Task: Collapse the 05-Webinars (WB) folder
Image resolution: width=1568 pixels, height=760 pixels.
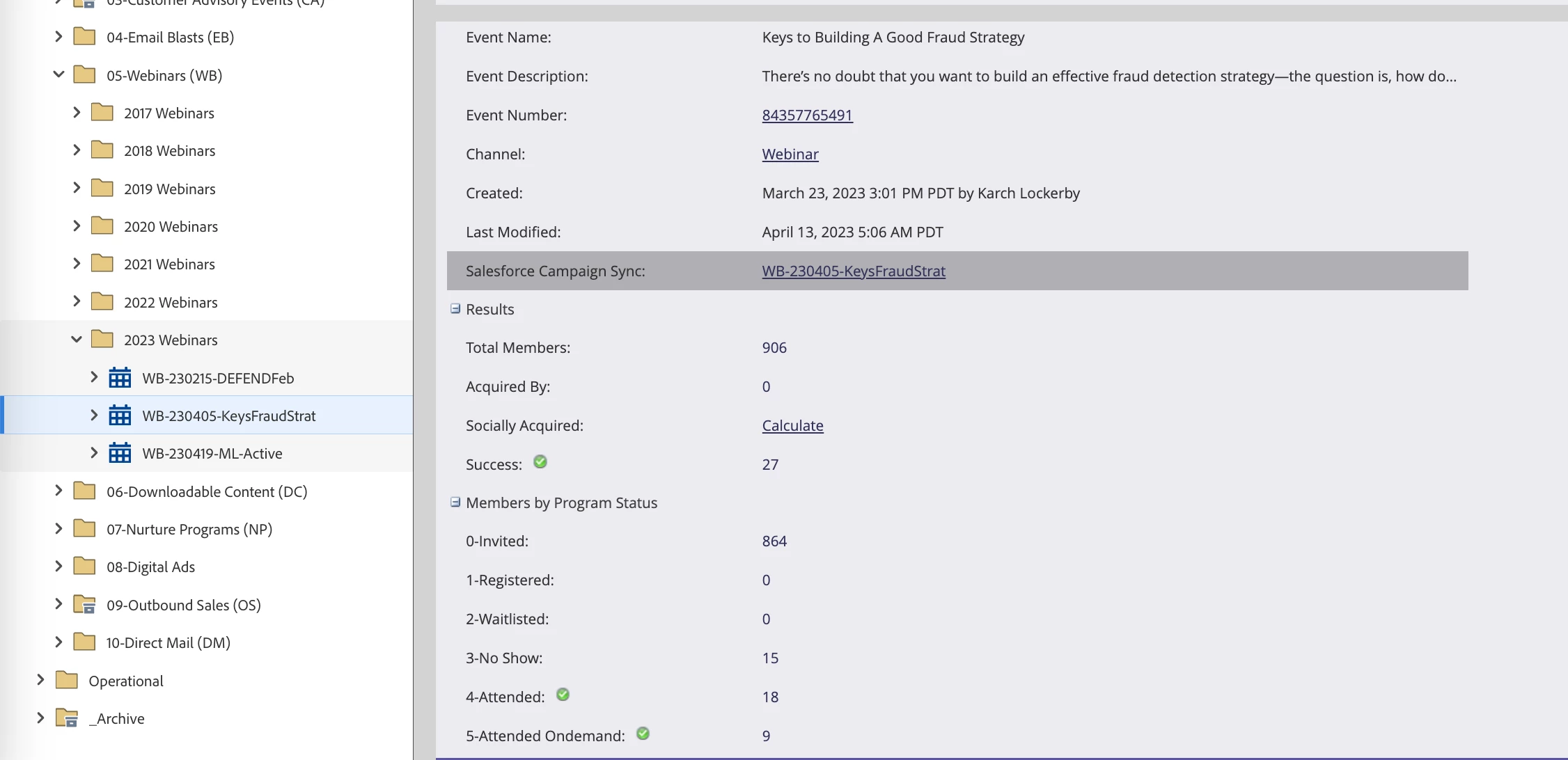Action: (58, 74)
